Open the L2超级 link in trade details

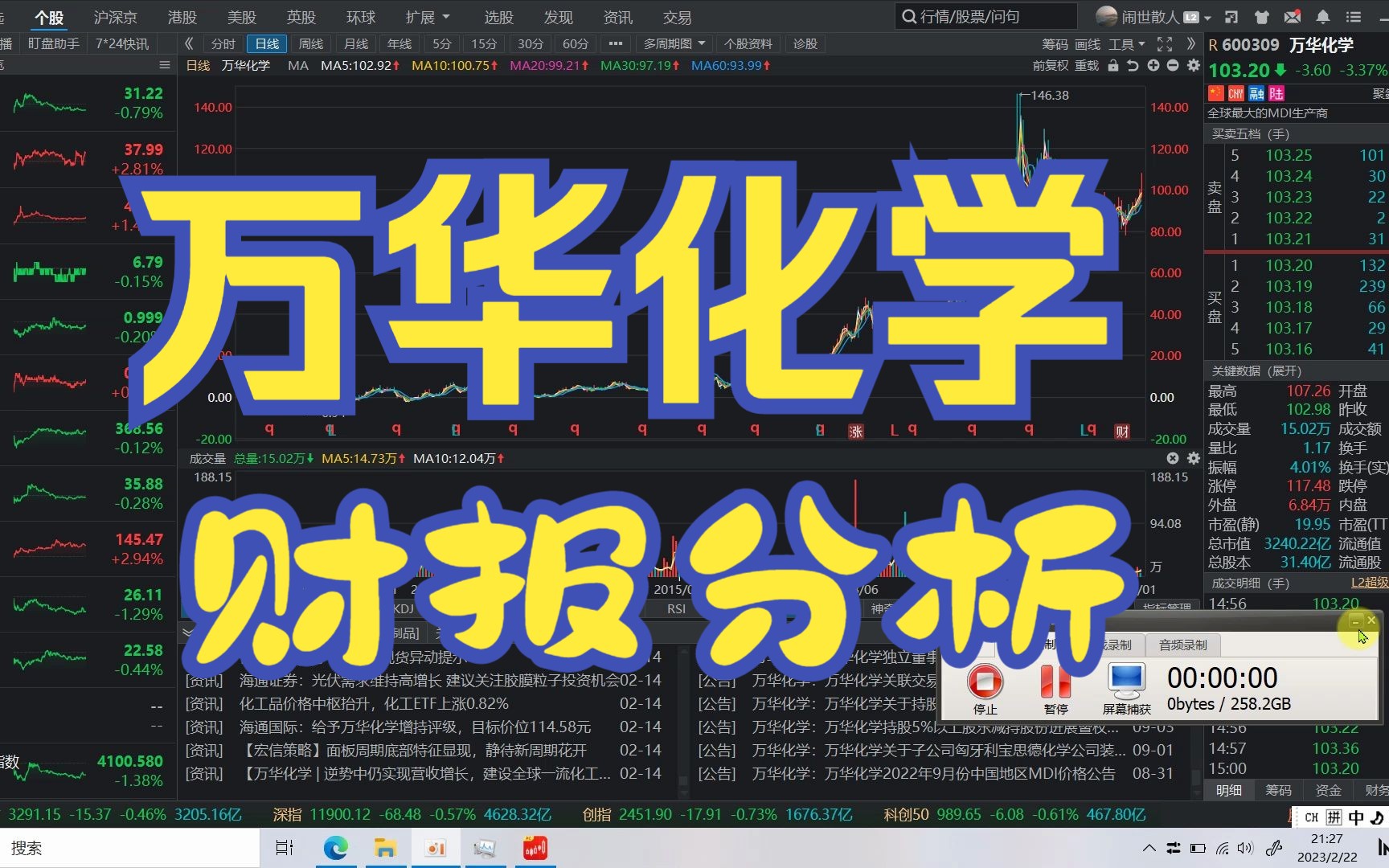tap(1369, 583)
